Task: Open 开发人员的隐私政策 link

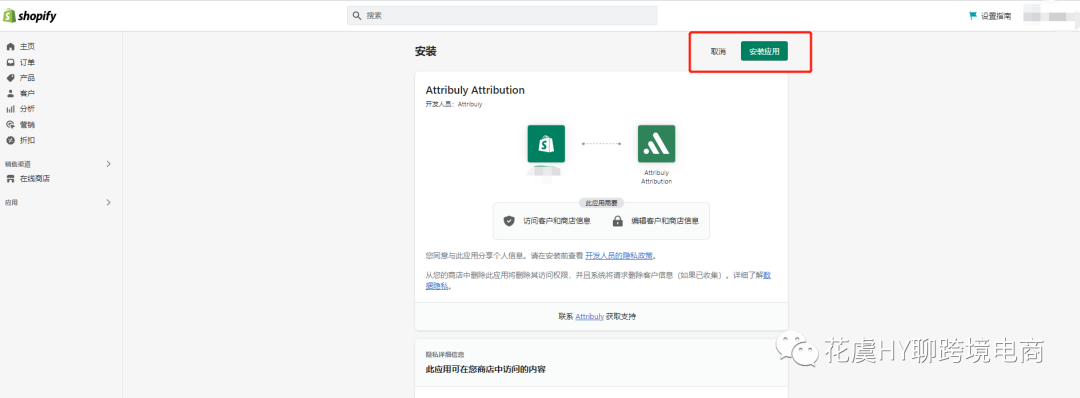Action: [x=619, y=255]
